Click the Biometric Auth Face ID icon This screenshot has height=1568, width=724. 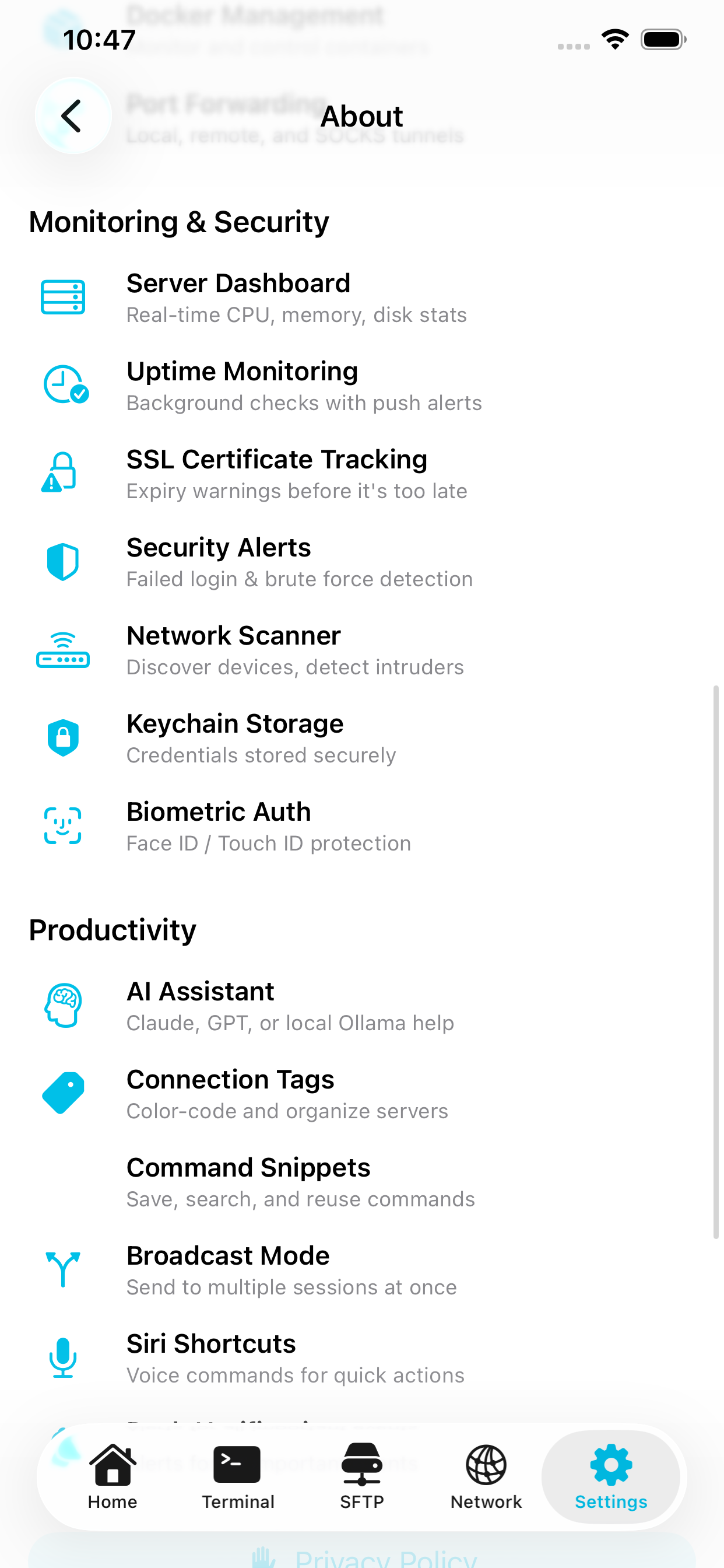pyautogui.click(x=63, y=826)
